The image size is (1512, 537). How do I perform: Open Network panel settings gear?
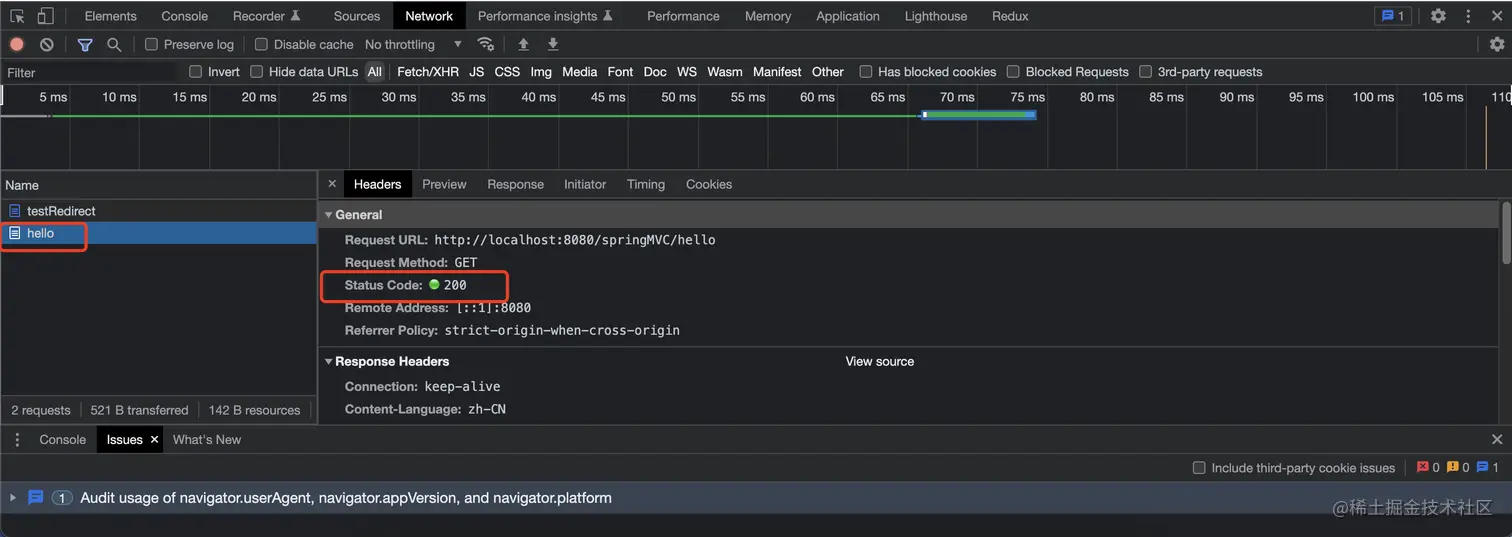coord(1497,44)
